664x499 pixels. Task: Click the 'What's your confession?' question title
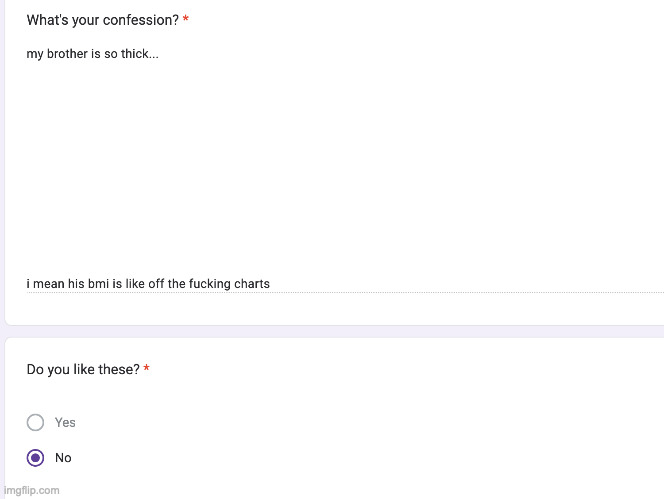102,21
